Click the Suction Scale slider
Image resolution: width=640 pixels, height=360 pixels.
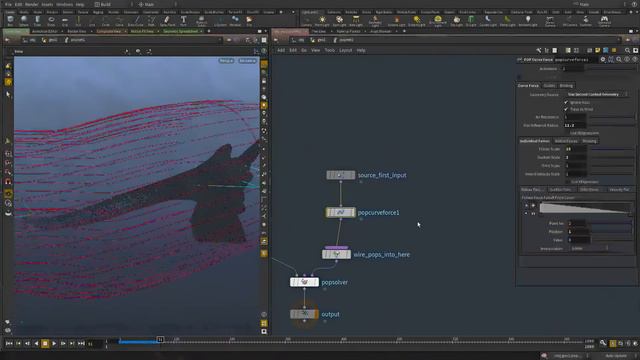(x=612, y=157)
